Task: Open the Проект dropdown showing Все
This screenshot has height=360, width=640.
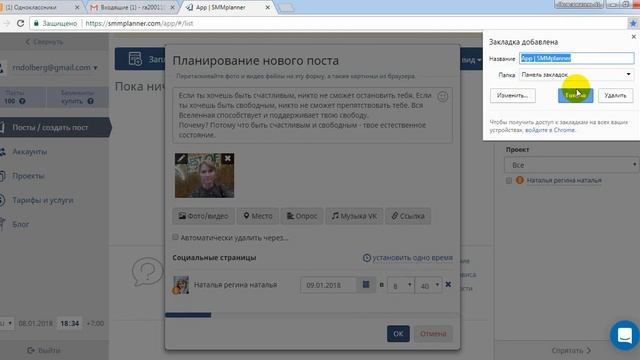Action: (571, 165)
